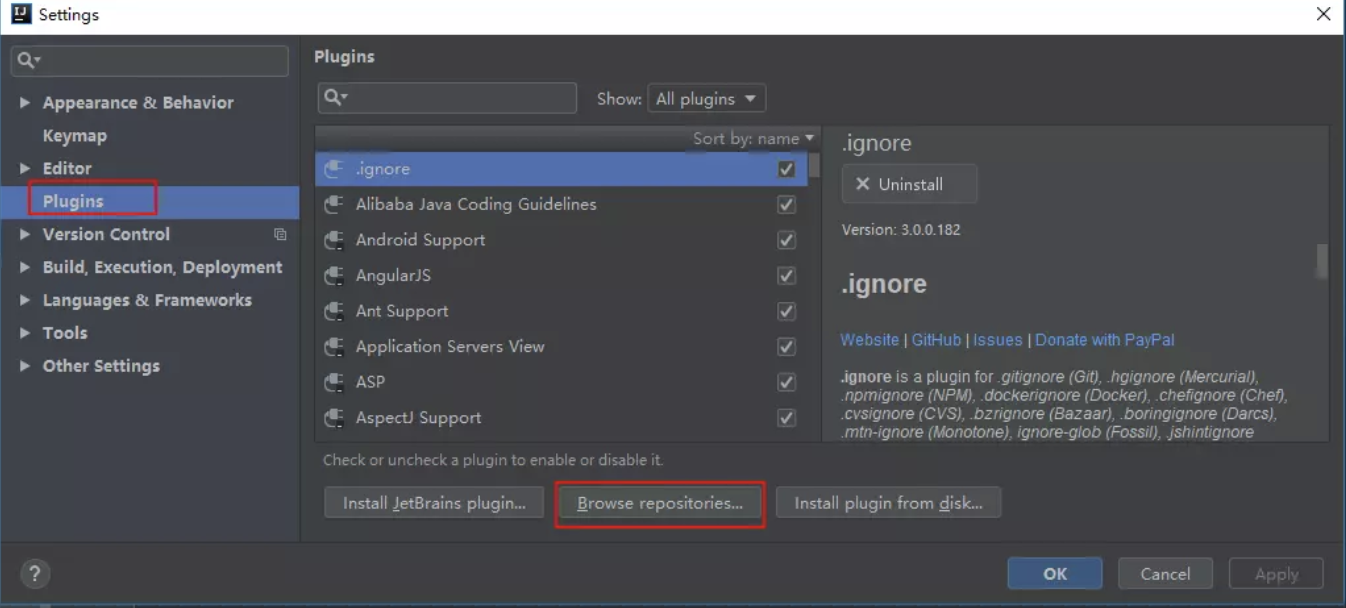This screenshot has width=1346, height=608.
Task: Click the search magnifier in plugins search field
Action: (336, 97)
